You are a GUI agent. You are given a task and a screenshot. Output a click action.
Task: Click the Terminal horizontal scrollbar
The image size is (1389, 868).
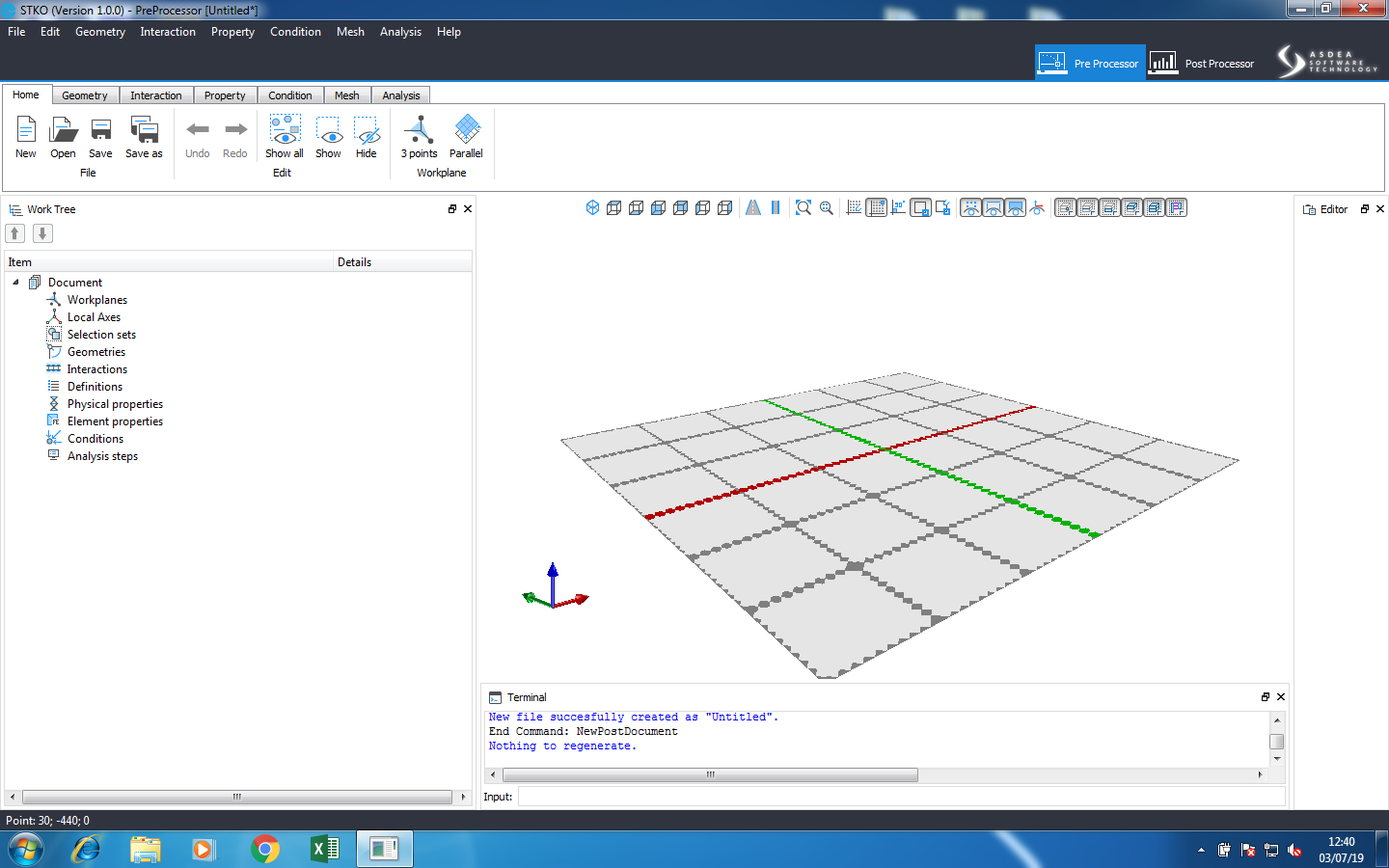710,774
